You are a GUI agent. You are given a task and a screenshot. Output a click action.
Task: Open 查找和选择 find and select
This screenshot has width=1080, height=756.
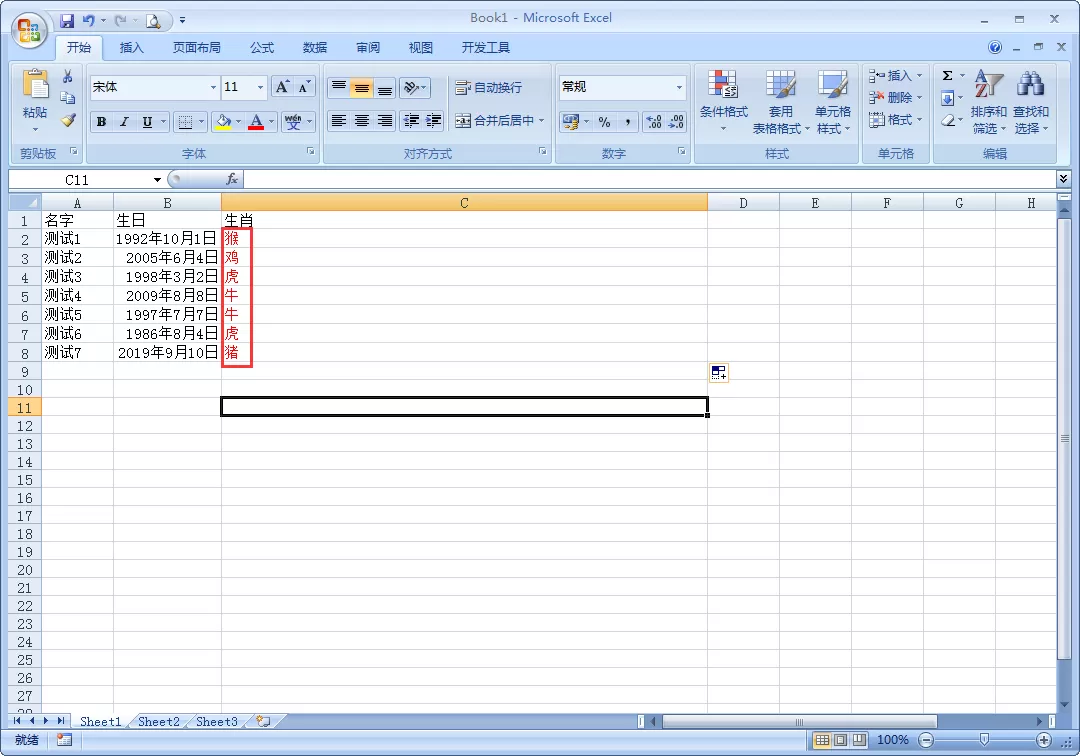(x=1030, y=102)
